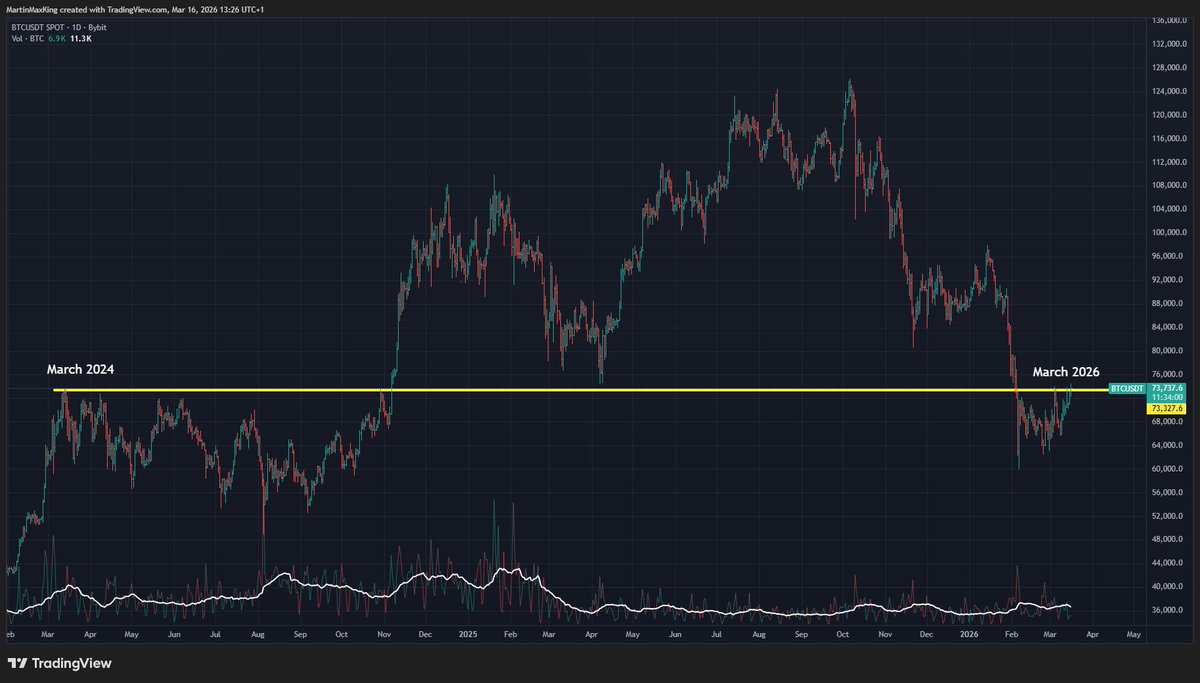Viewport: 1200px width, 683px height.
Task: Click the 120,000.0 price axis label
Action: point(1168,115)
